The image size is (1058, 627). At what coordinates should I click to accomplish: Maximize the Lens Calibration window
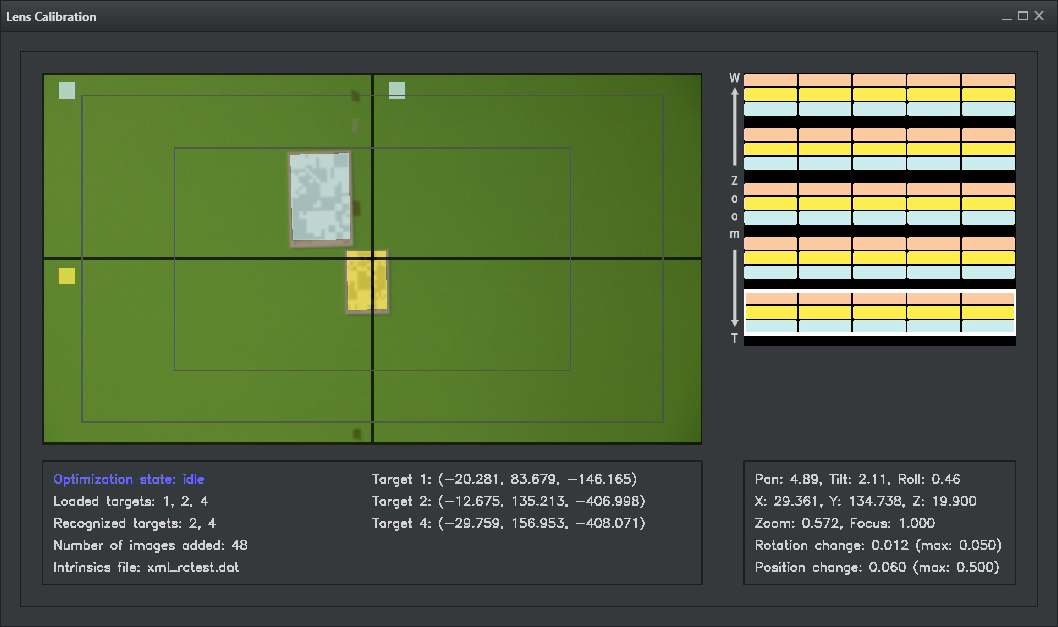pos(1023,16)
